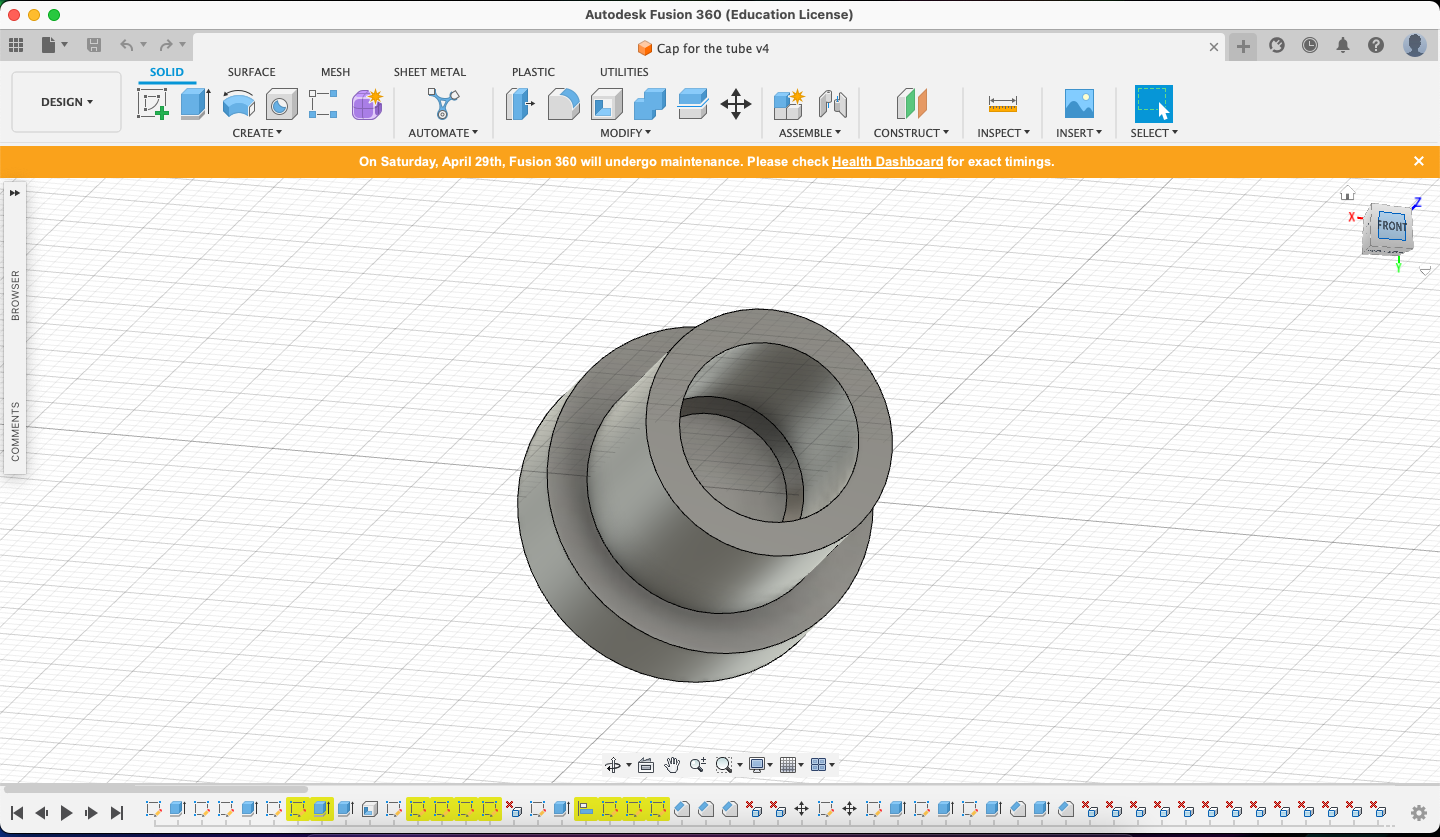
Task: Select the SOLID tab
Action: click(167, 72)
